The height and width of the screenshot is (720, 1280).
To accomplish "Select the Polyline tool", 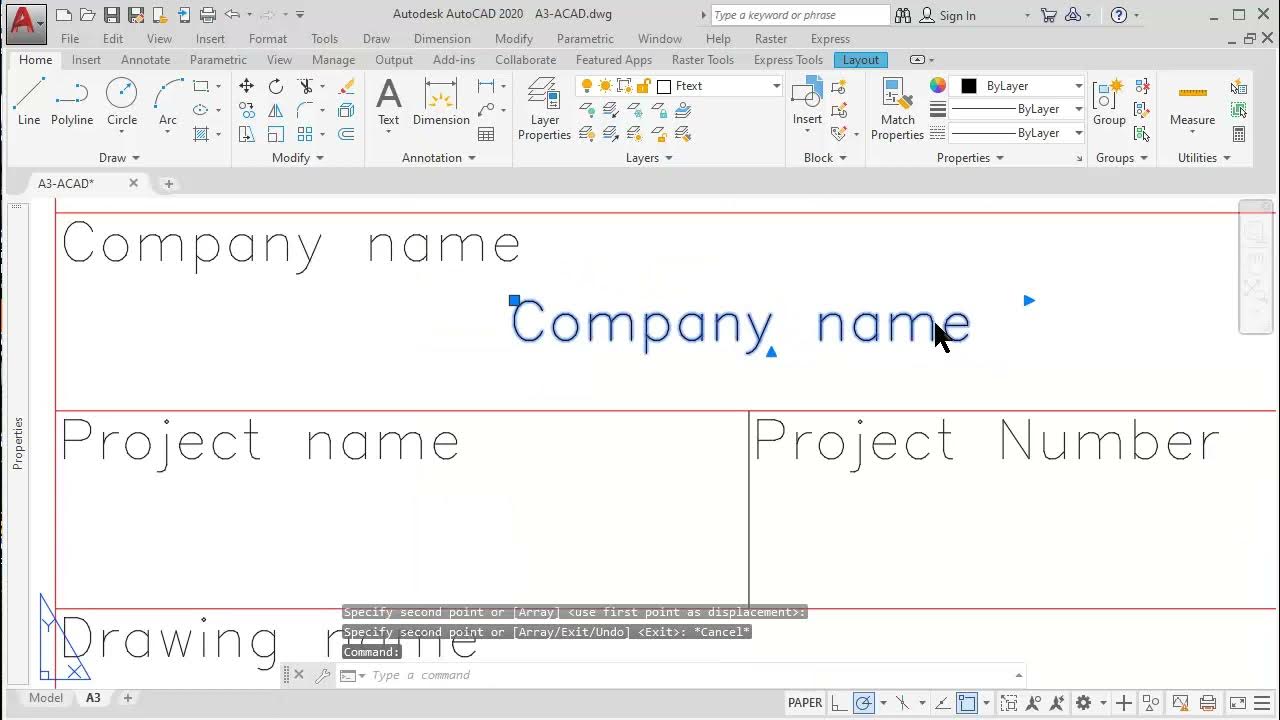I will tap(72, 102).
